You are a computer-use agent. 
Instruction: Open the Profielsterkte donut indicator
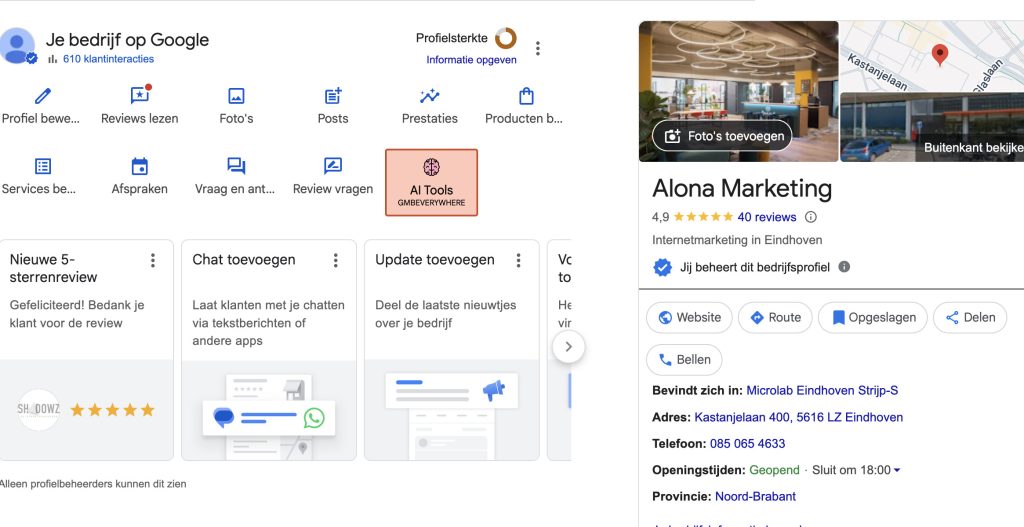pyautogui.click(x=505, y=38)
